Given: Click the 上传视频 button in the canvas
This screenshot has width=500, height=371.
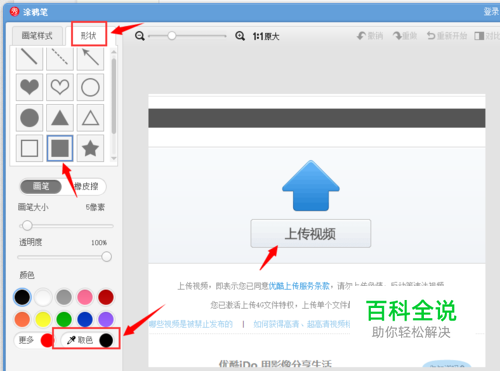Looking at the screenshot, I should click(311, 233).
